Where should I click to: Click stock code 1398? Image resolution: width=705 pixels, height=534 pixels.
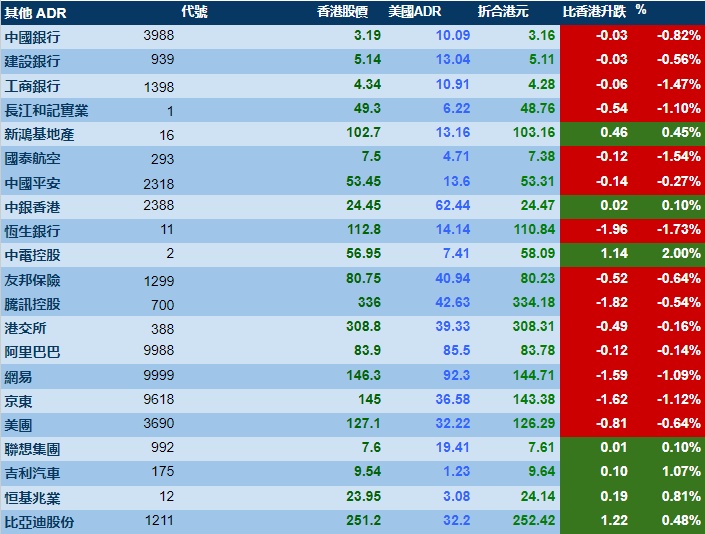pyautogui.click(x=159, y=87)
